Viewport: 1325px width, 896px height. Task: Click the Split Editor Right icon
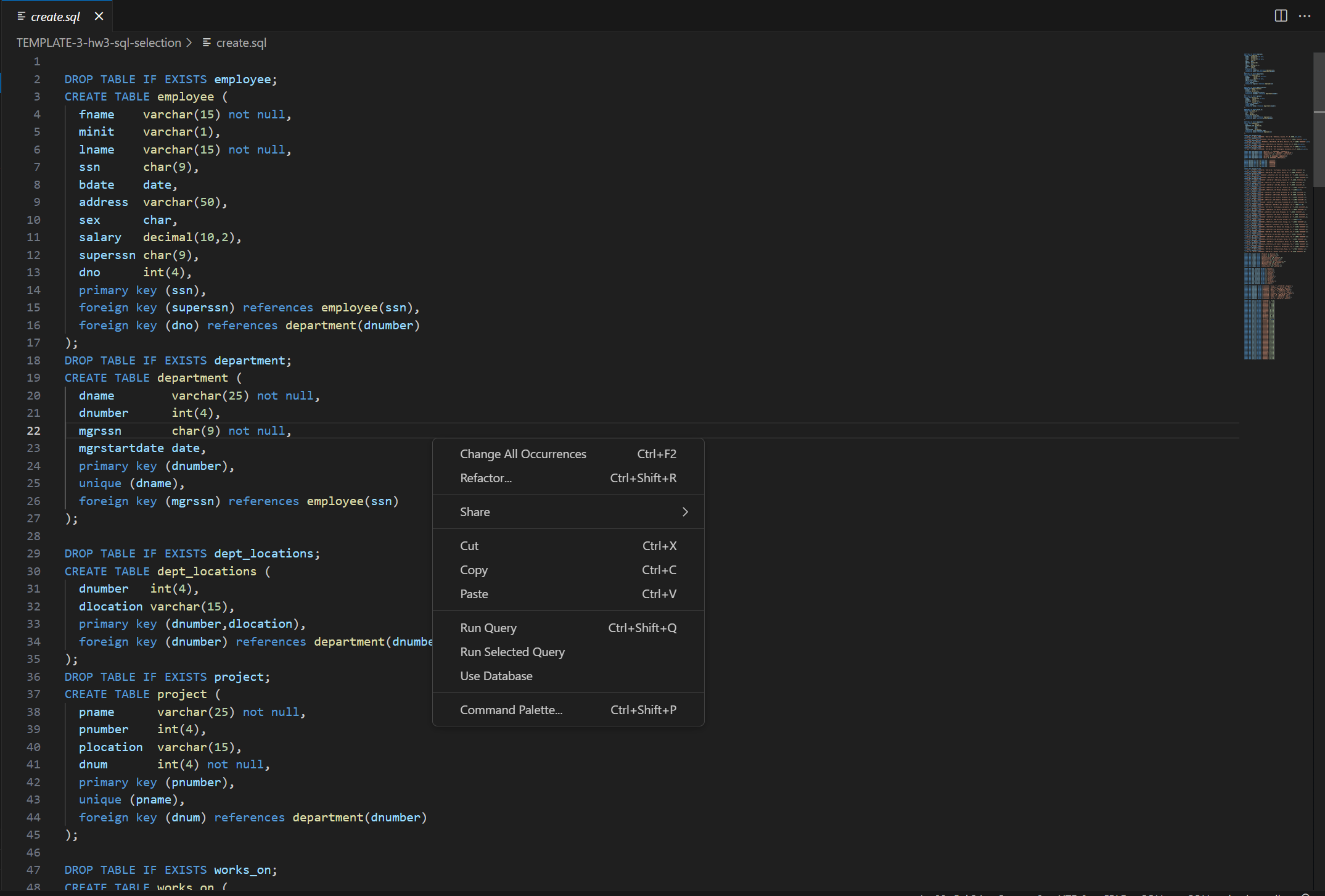click(x=1281, y=16)
